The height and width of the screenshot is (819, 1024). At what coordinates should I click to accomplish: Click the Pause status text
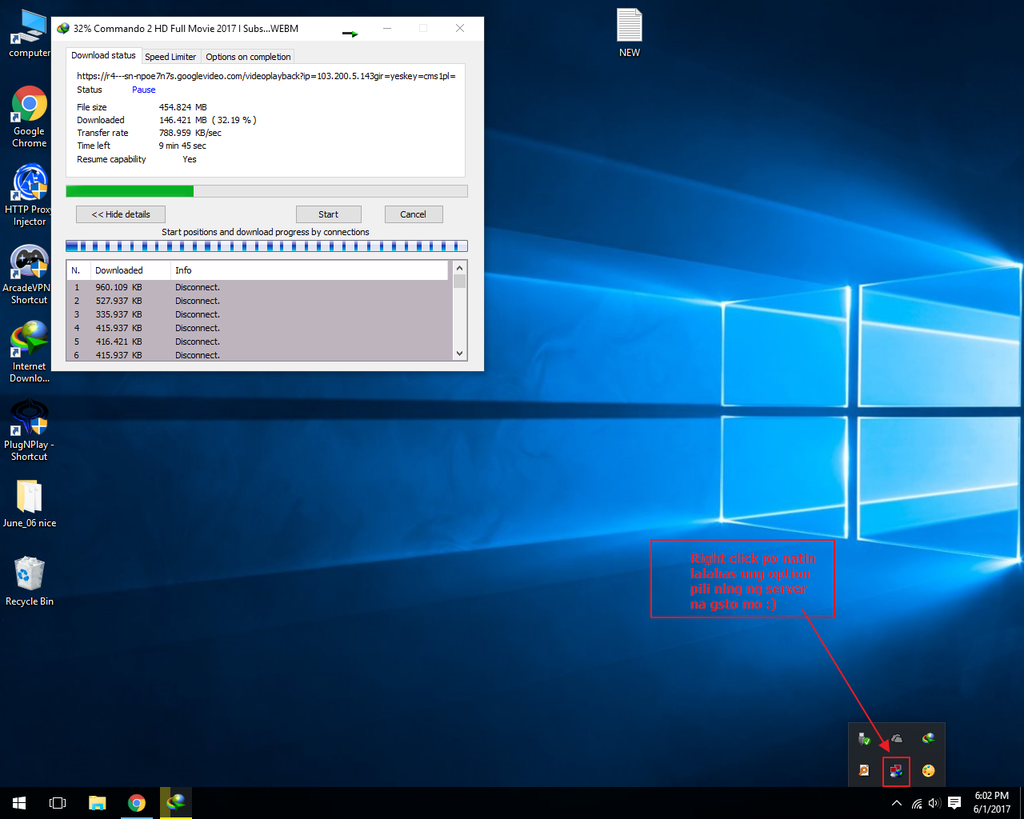[144, 89]
